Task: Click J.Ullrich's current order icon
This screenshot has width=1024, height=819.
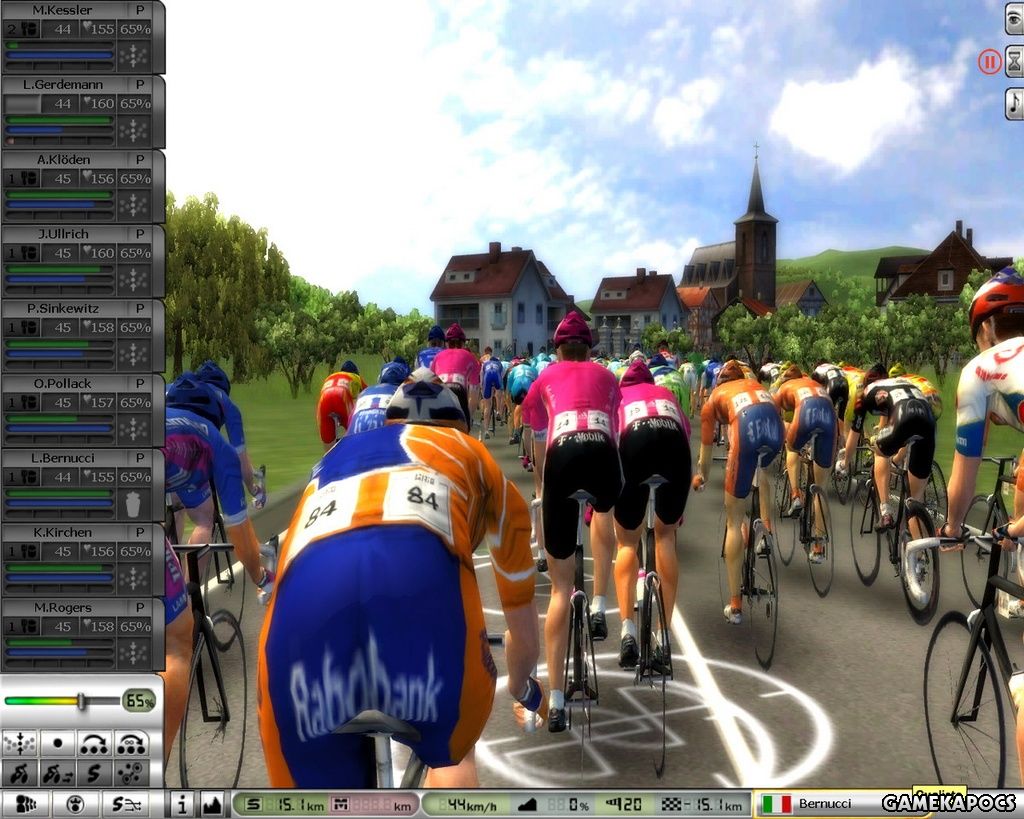Action: [x=133, y=280]
